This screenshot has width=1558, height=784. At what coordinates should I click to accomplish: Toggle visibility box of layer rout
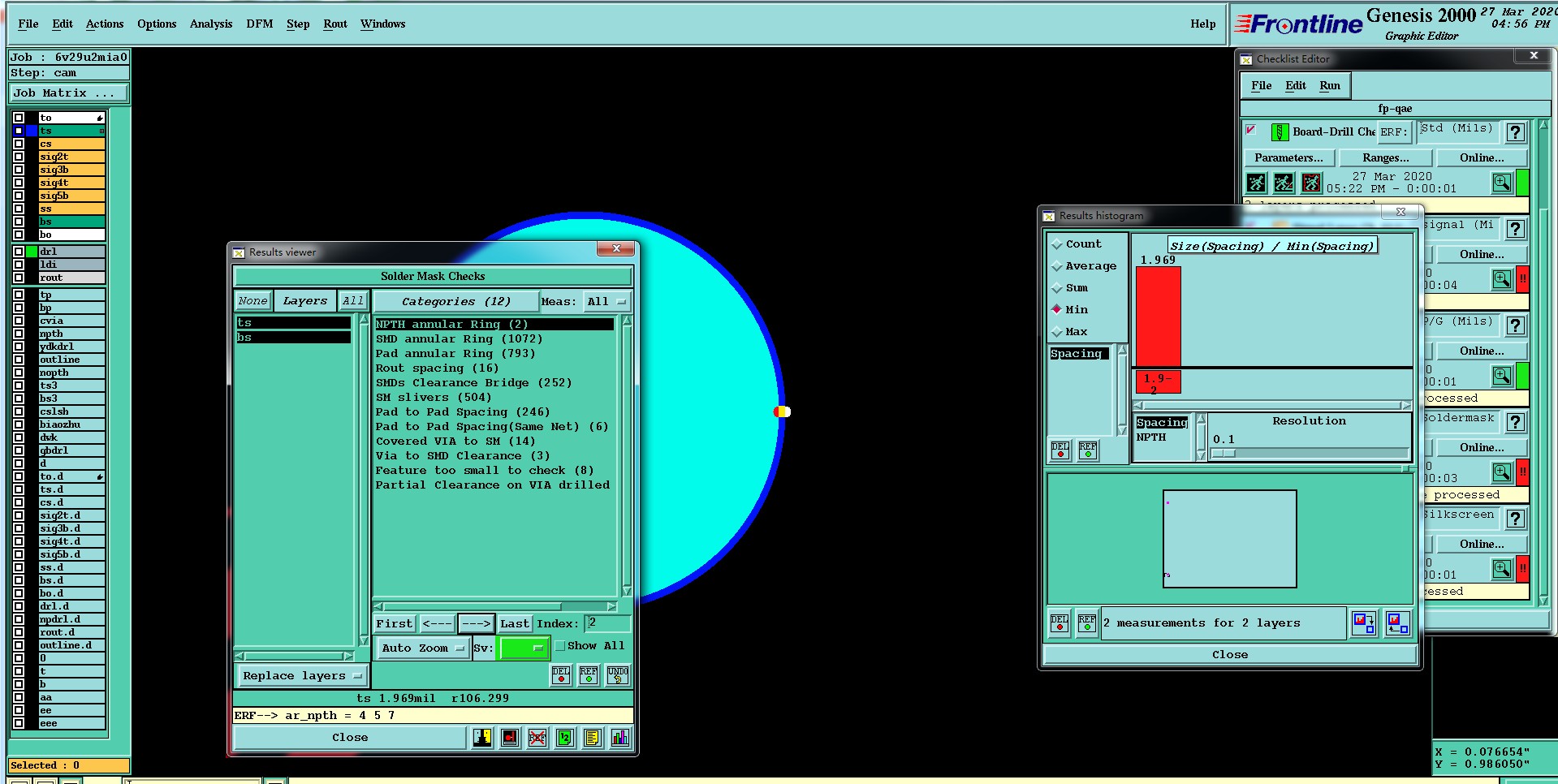[19, 278]
